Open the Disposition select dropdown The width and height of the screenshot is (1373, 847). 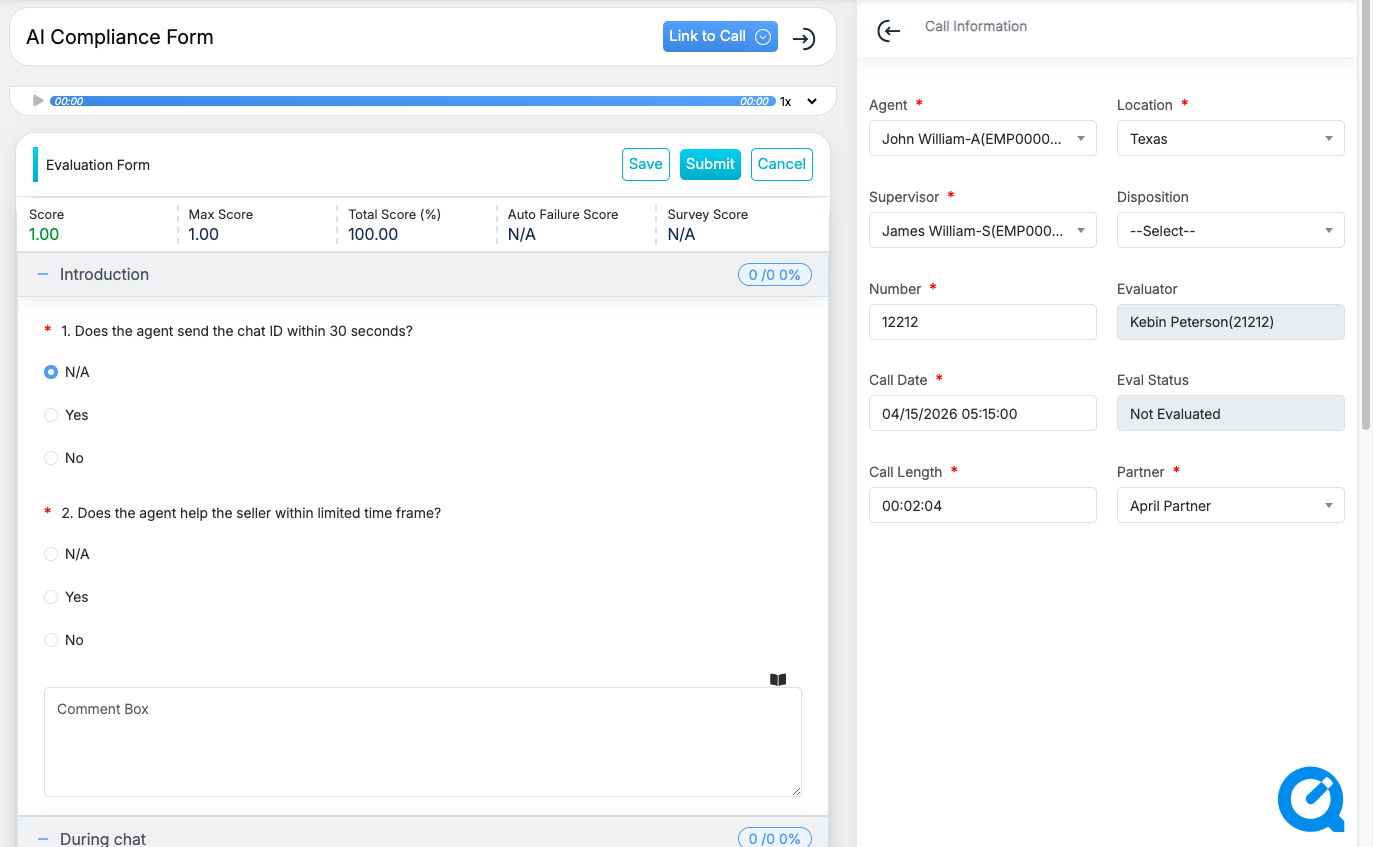pyautogui.click(x=1230, y=231)
